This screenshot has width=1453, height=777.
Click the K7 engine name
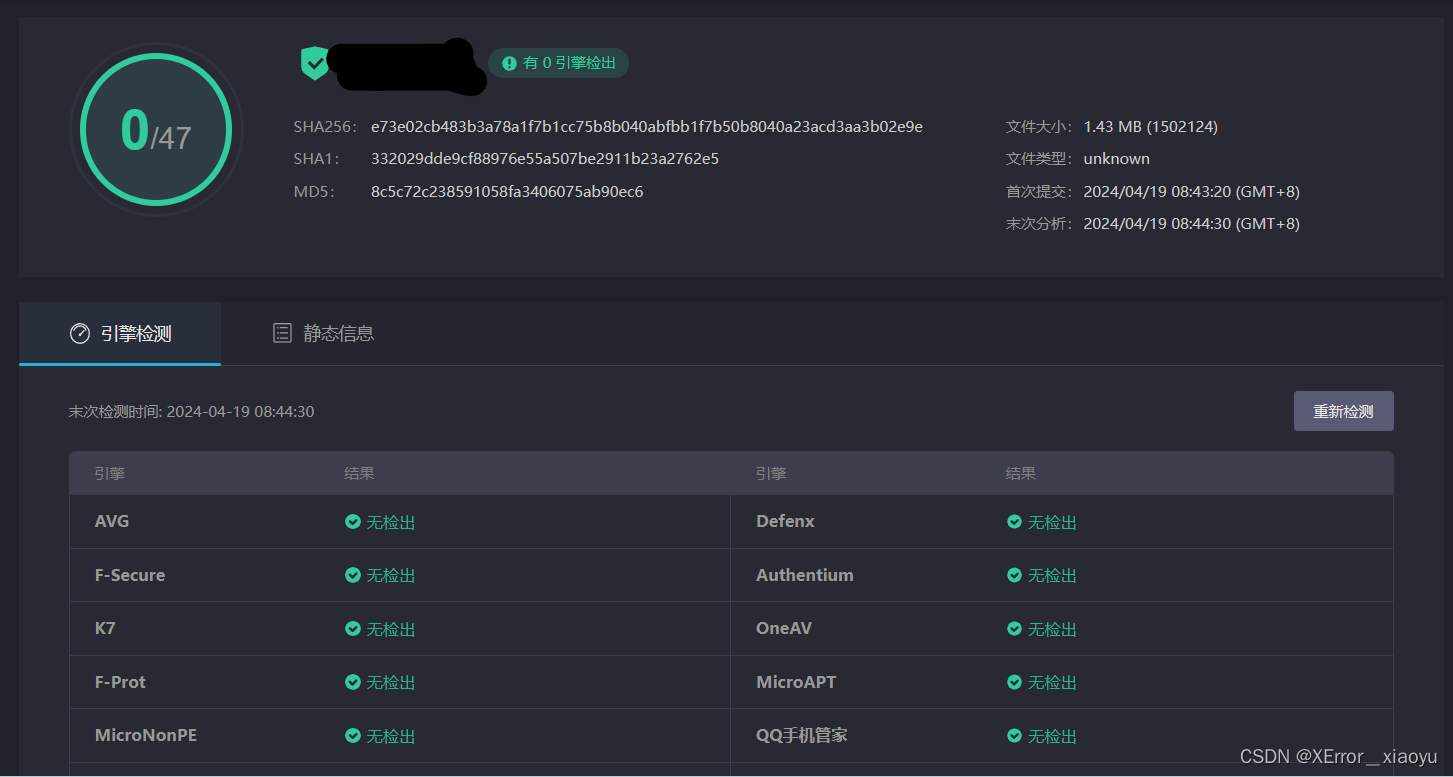click(x=105, y=628)
